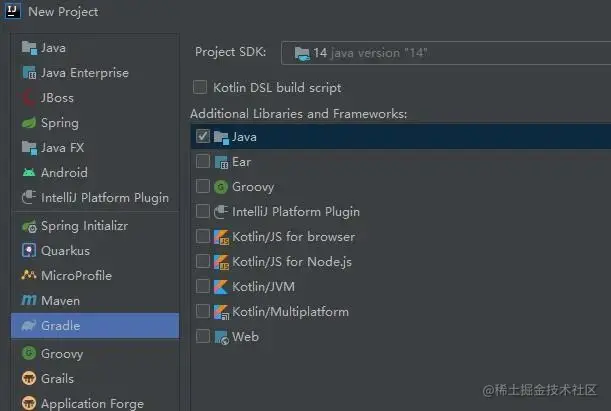
Task: Check the Kotlin/JS for browser checkbox
Action: [203, 236]
